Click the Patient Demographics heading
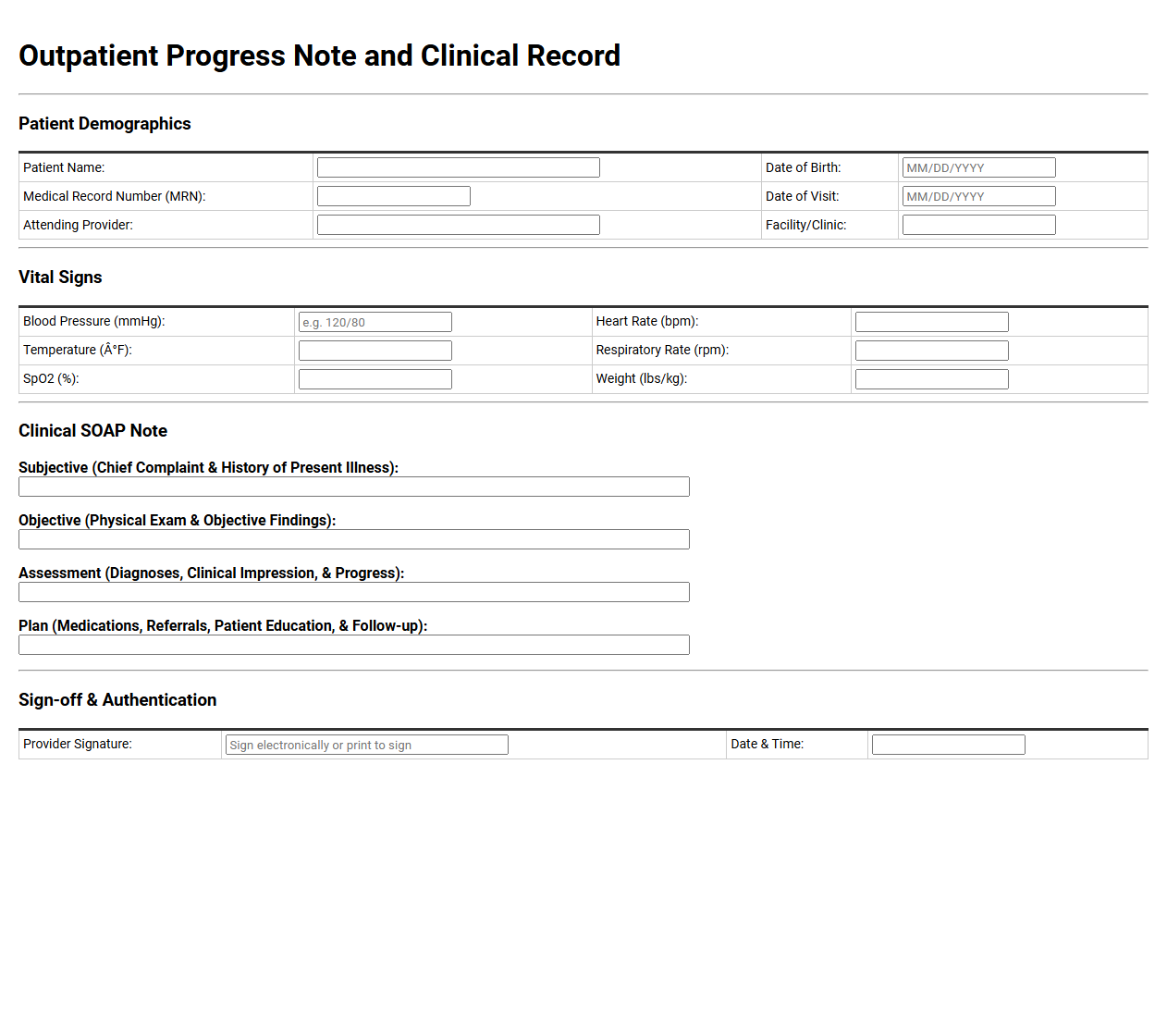The width and height of the screenshot is (1167, 1036). 104,124
